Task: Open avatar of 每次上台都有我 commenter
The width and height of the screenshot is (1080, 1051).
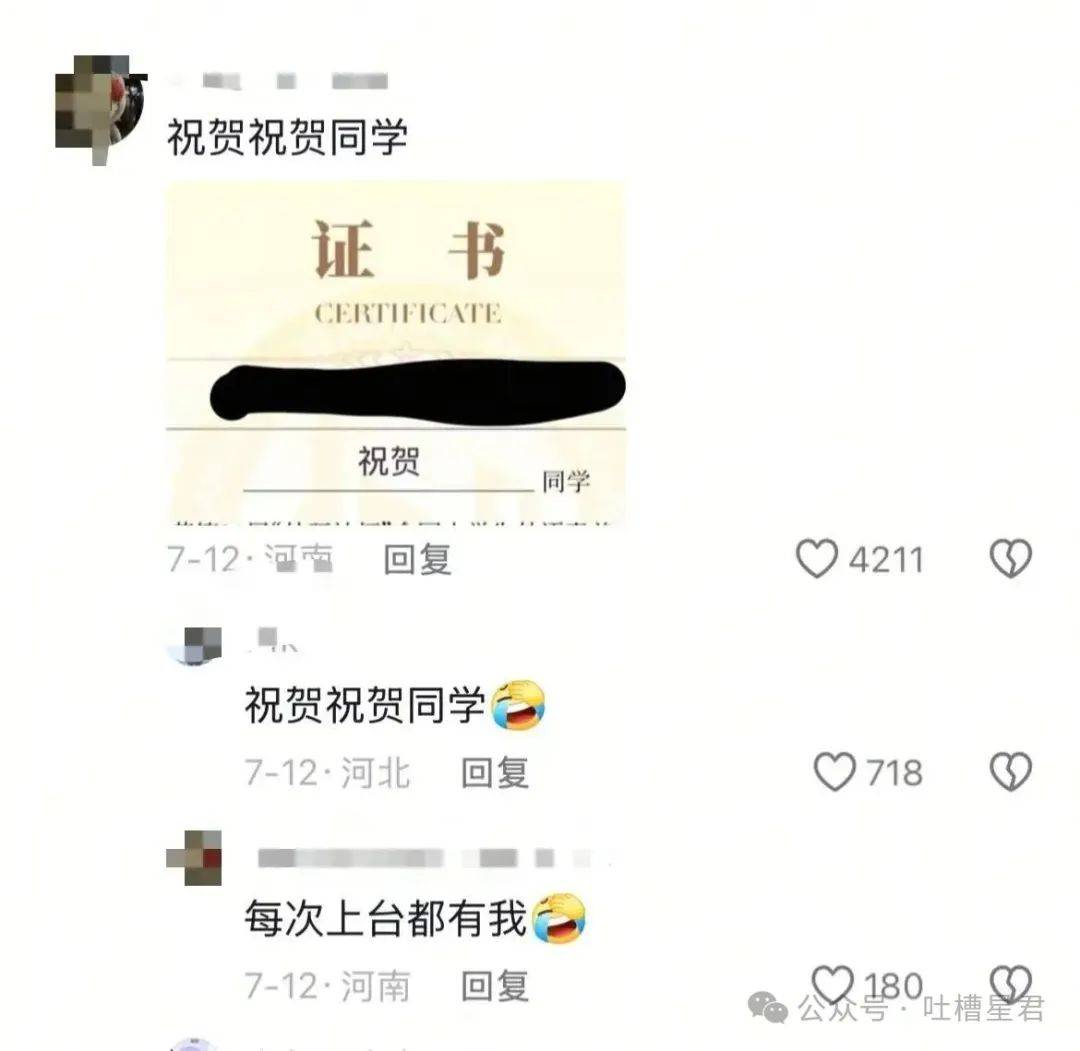Action: click(194, 858)
